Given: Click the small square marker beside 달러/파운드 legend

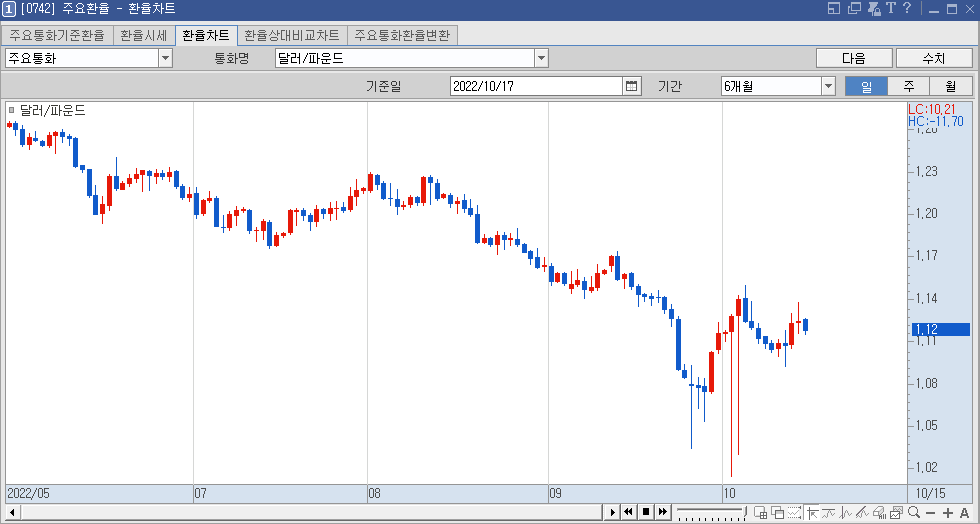Looking at the screenshot, I should (11, 110).
